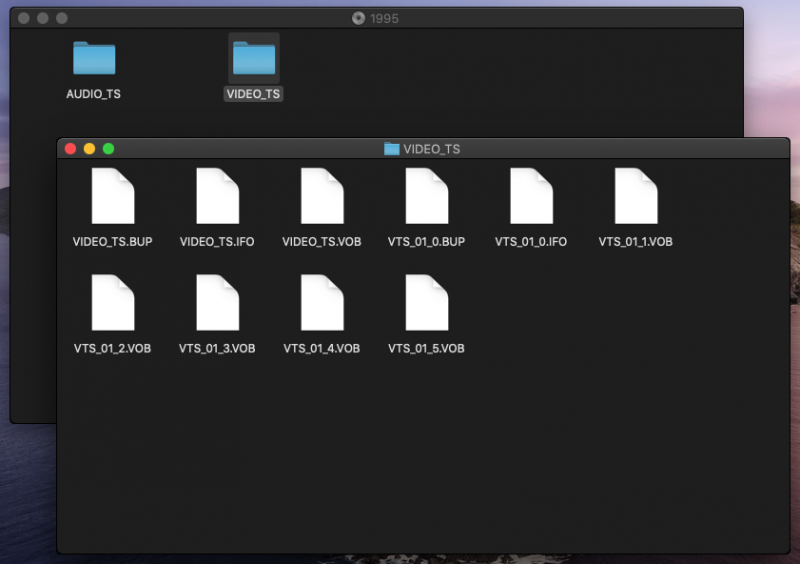Click the VIDEO_TS.IFO file icon
800x564 pixels.
pyautogui.click(x=217, y=196)
